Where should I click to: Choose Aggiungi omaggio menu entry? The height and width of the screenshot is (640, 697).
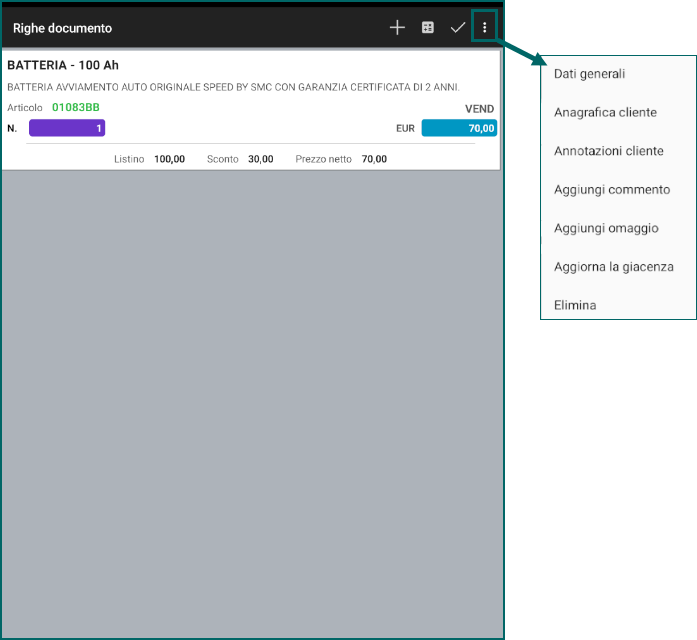(606, 228)
